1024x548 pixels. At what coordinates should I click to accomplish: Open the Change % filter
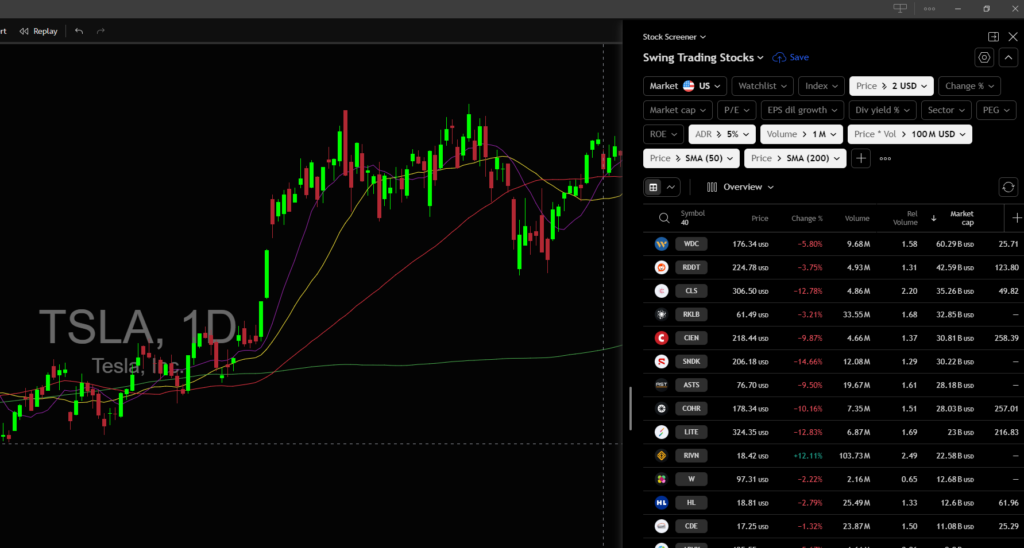969,86
